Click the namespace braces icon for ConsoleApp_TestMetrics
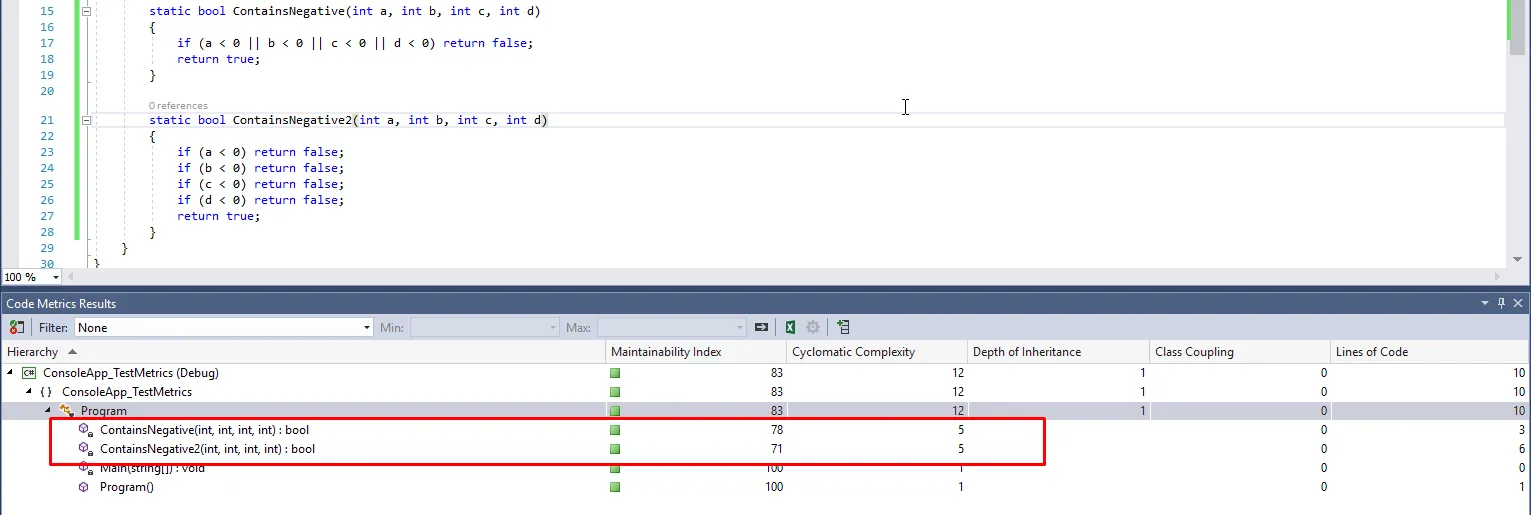 [x=47, y=392]
